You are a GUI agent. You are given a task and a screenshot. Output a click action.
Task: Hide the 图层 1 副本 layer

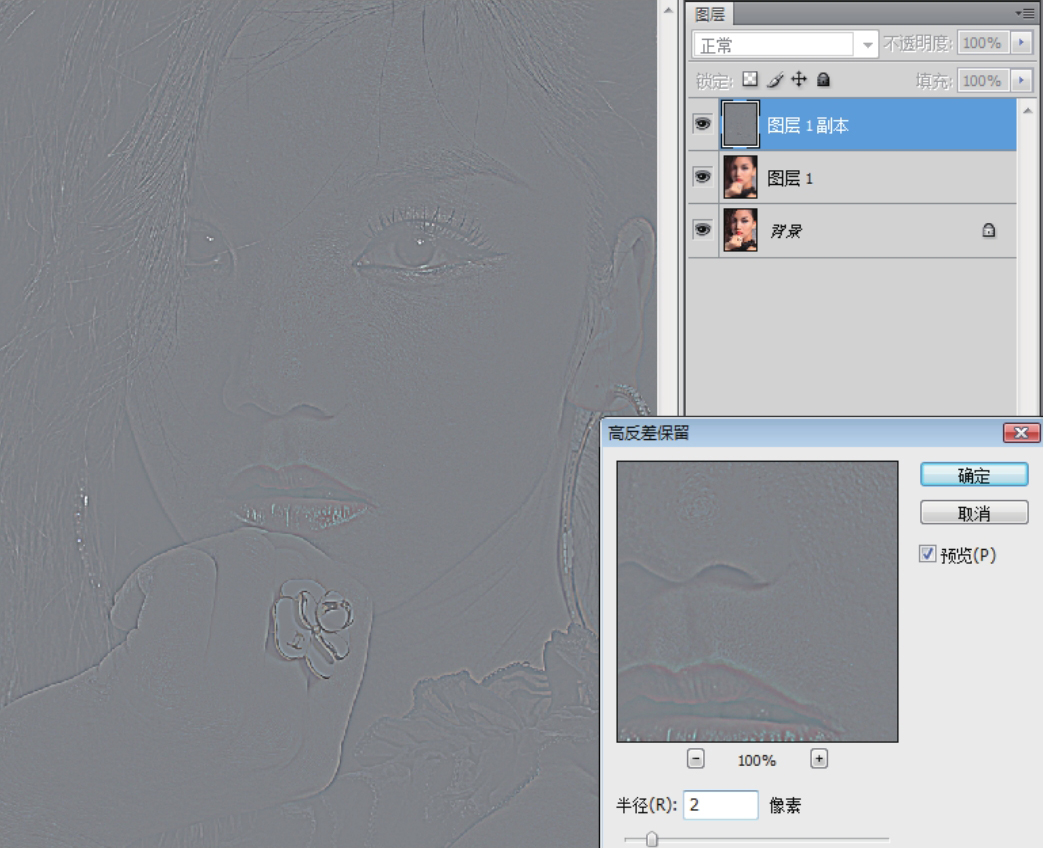coord(702,125)
